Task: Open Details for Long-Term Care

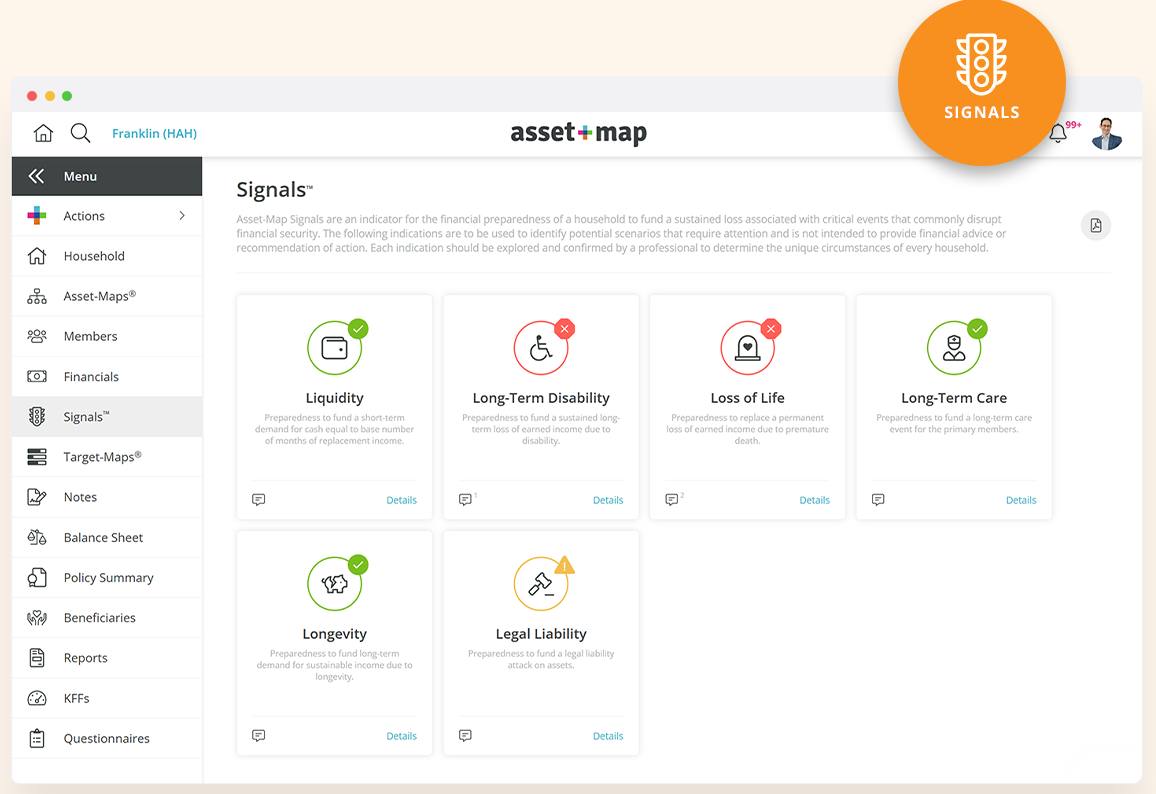Action: [x=1021, y=500]
